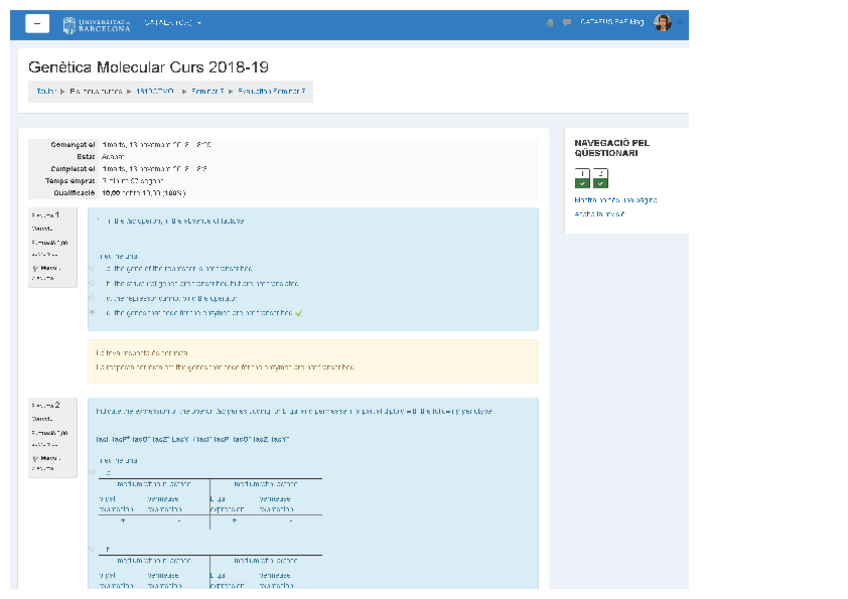Click the 'Estat' row value

coord(112,157)
